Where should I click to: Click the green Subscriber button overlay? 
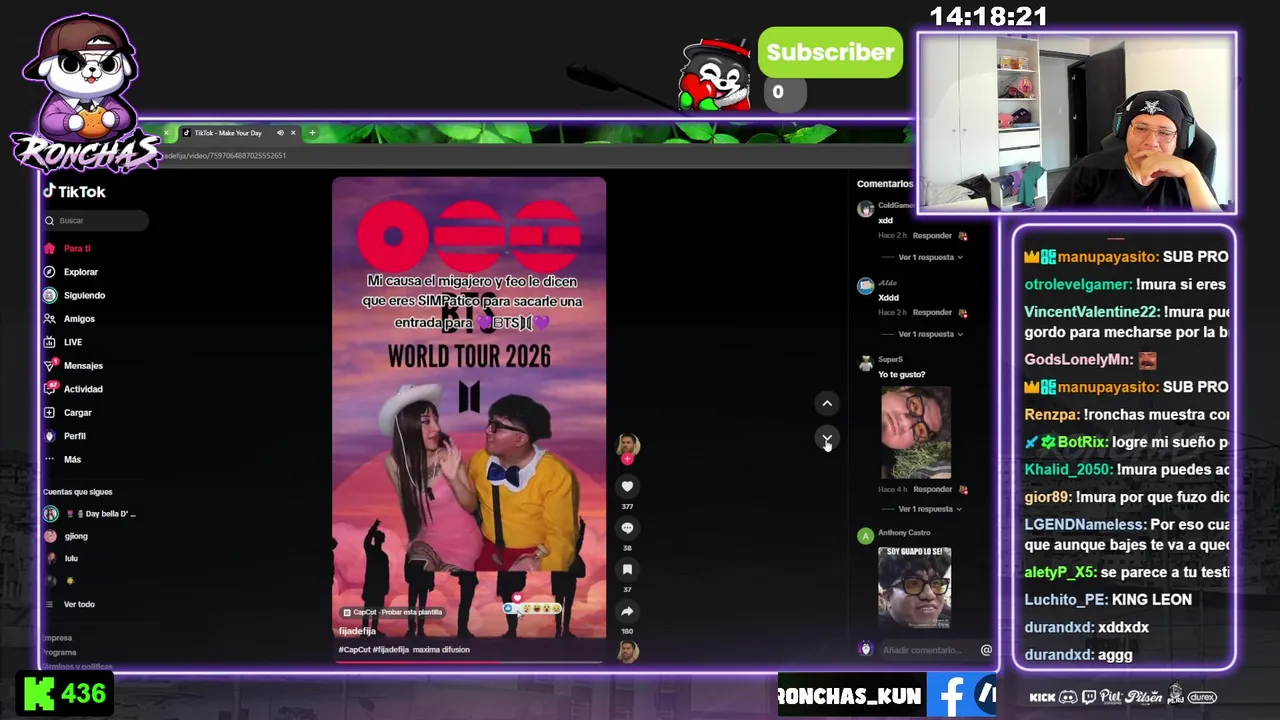830,52
